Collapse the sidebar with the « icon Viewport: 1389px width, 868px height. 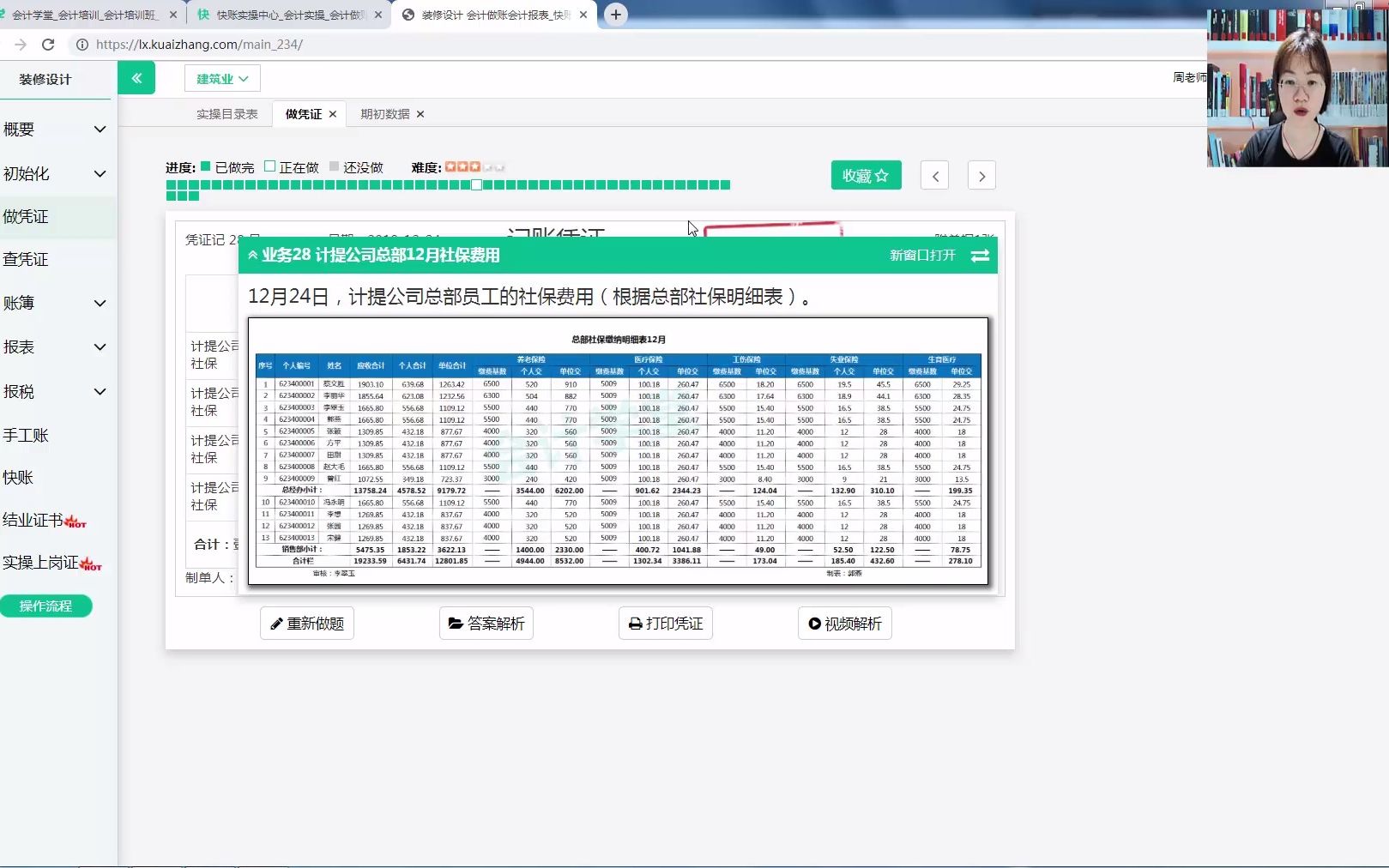click(136, 77)
